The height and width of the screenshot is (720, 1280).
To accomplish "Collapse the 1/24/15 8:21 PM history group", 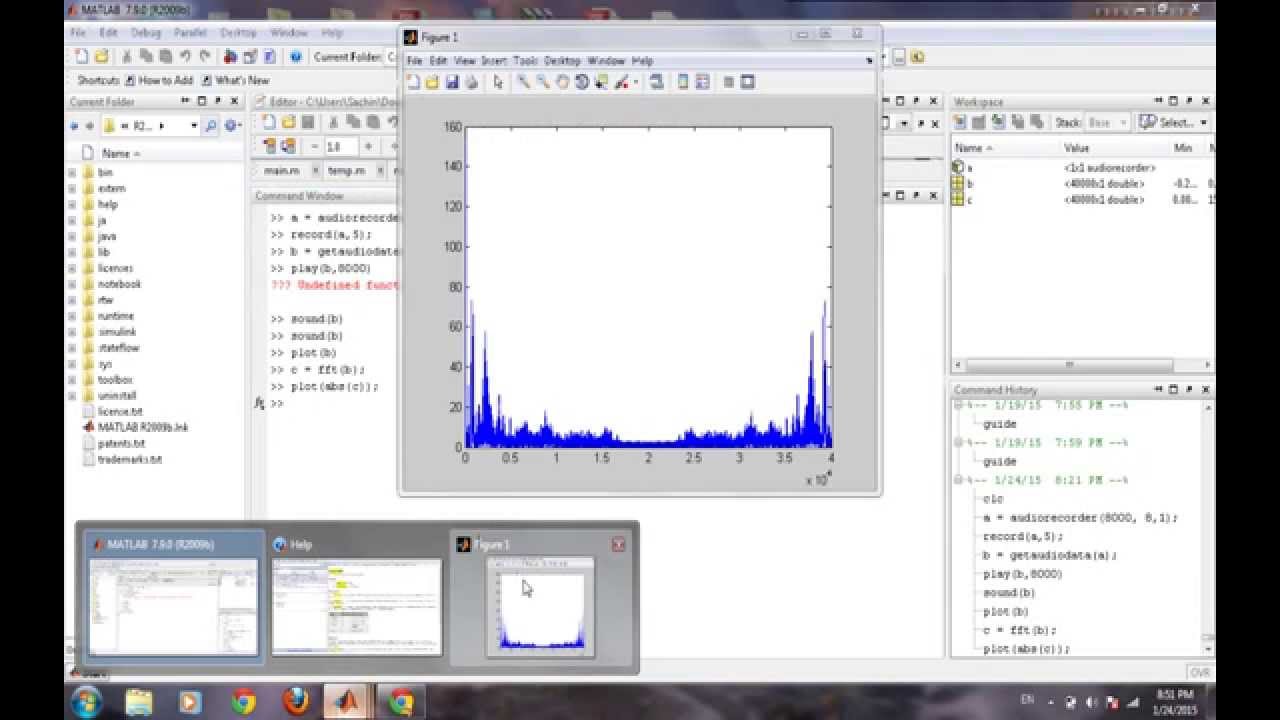I will (958, 480).
